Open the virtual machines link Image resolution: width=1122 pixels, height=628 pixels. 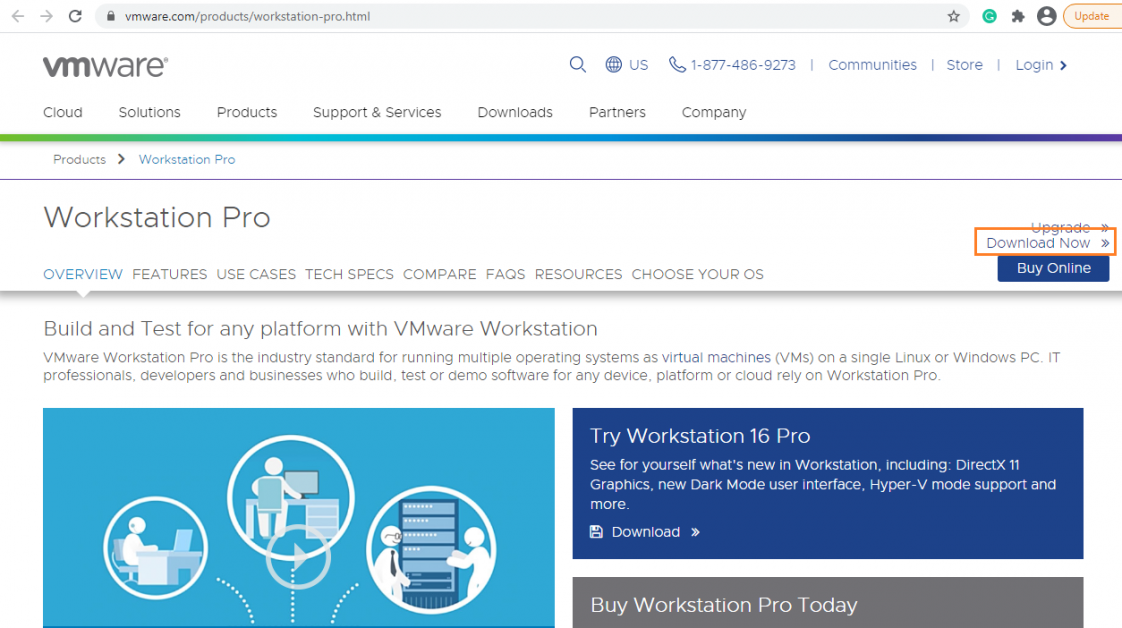[713, 357]
